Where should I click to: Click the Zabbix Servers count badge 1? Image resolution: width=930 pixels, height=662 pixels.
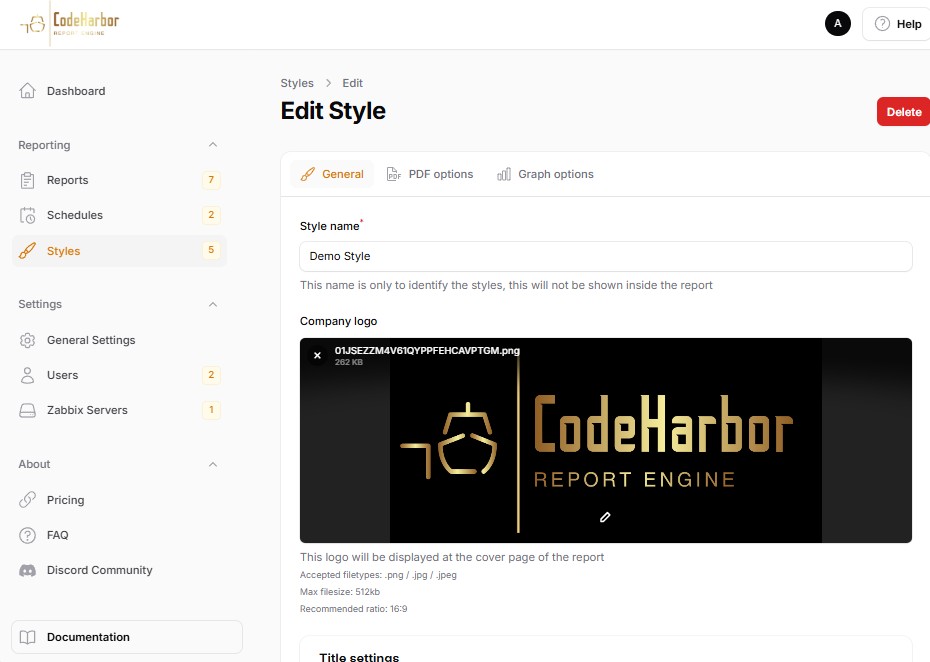(x=211, y=409)
